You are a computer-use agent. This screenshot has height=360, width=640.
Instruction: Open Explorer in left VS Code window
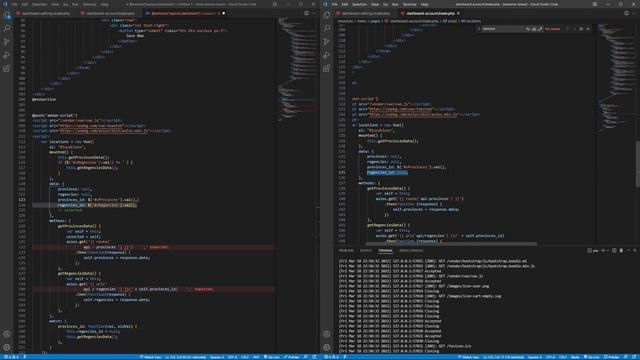[x=7, y=16]
